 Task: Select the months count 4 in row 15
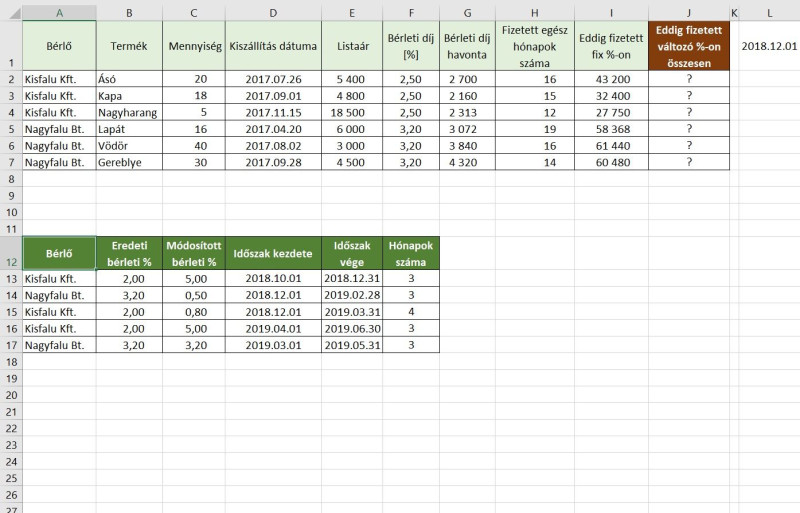pyautogui.click(x=411, y=312)
